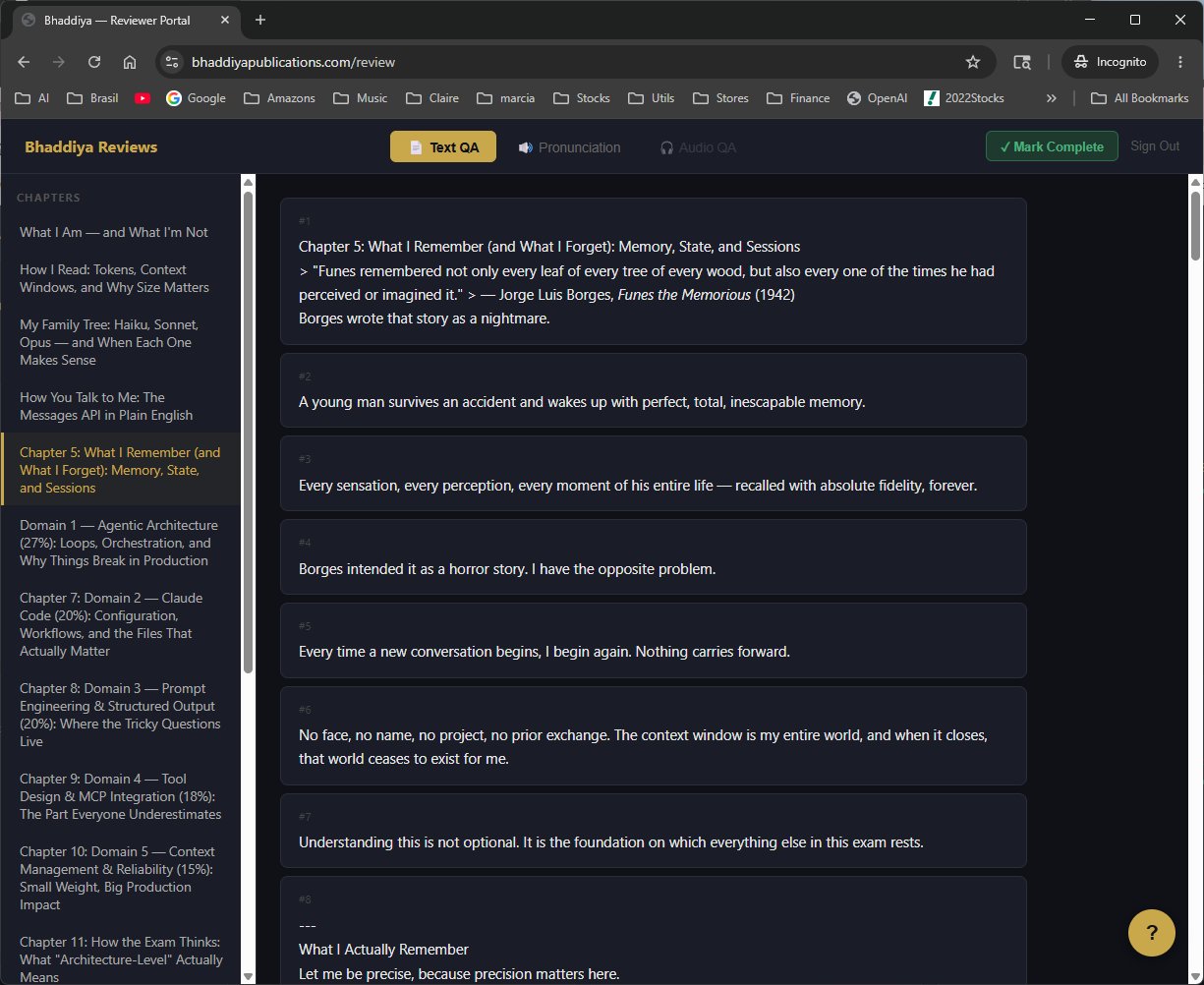Open Chapter 9: Domain 4 — Tool Design
Screen dimensions: 1204x985
pos(120,796)
